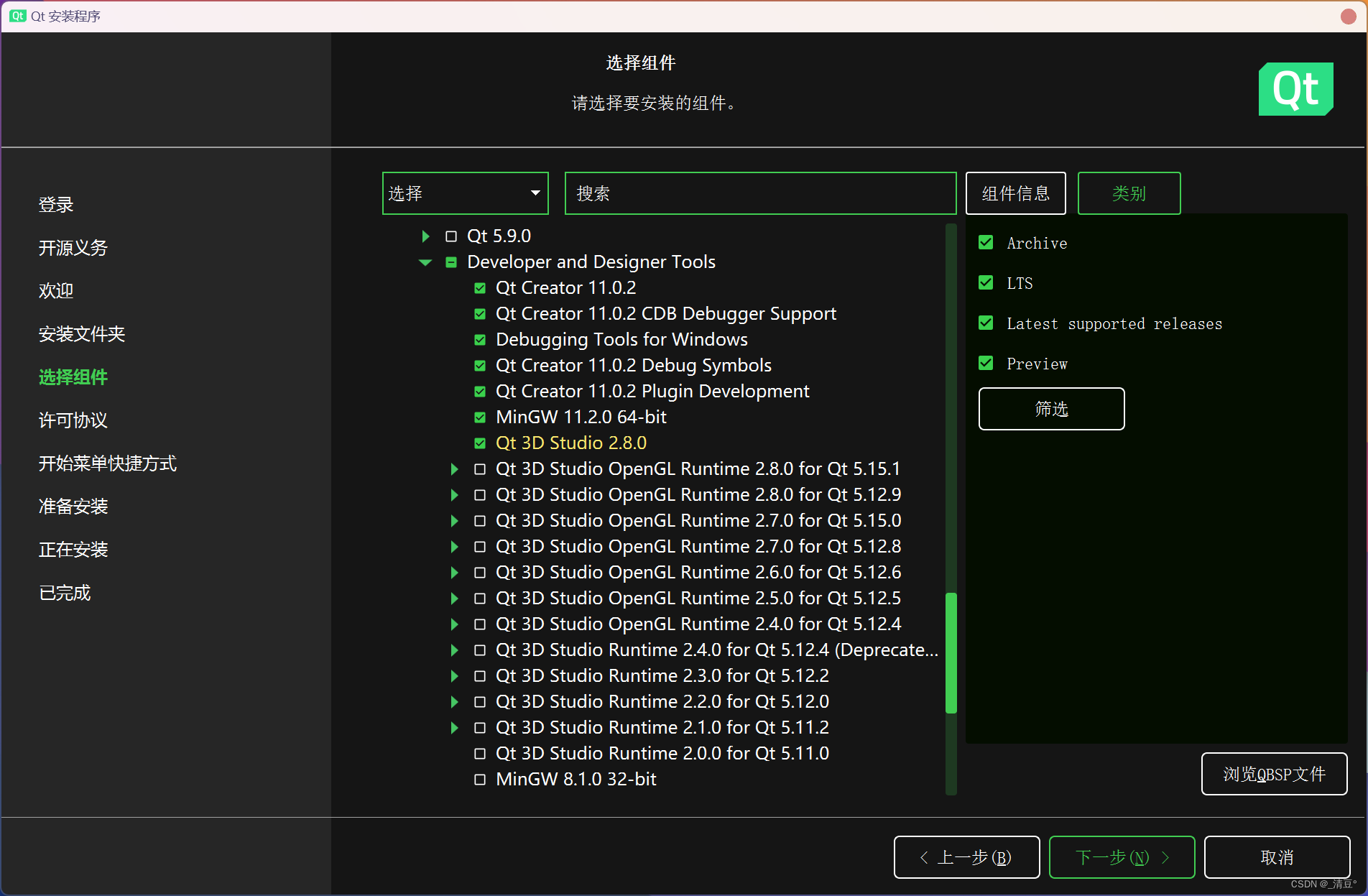The image size is (1368, 896).
Task: Check OpenGL Runtime 2.7.0 for Qt 5.15.0
Action: coord(480,521)
